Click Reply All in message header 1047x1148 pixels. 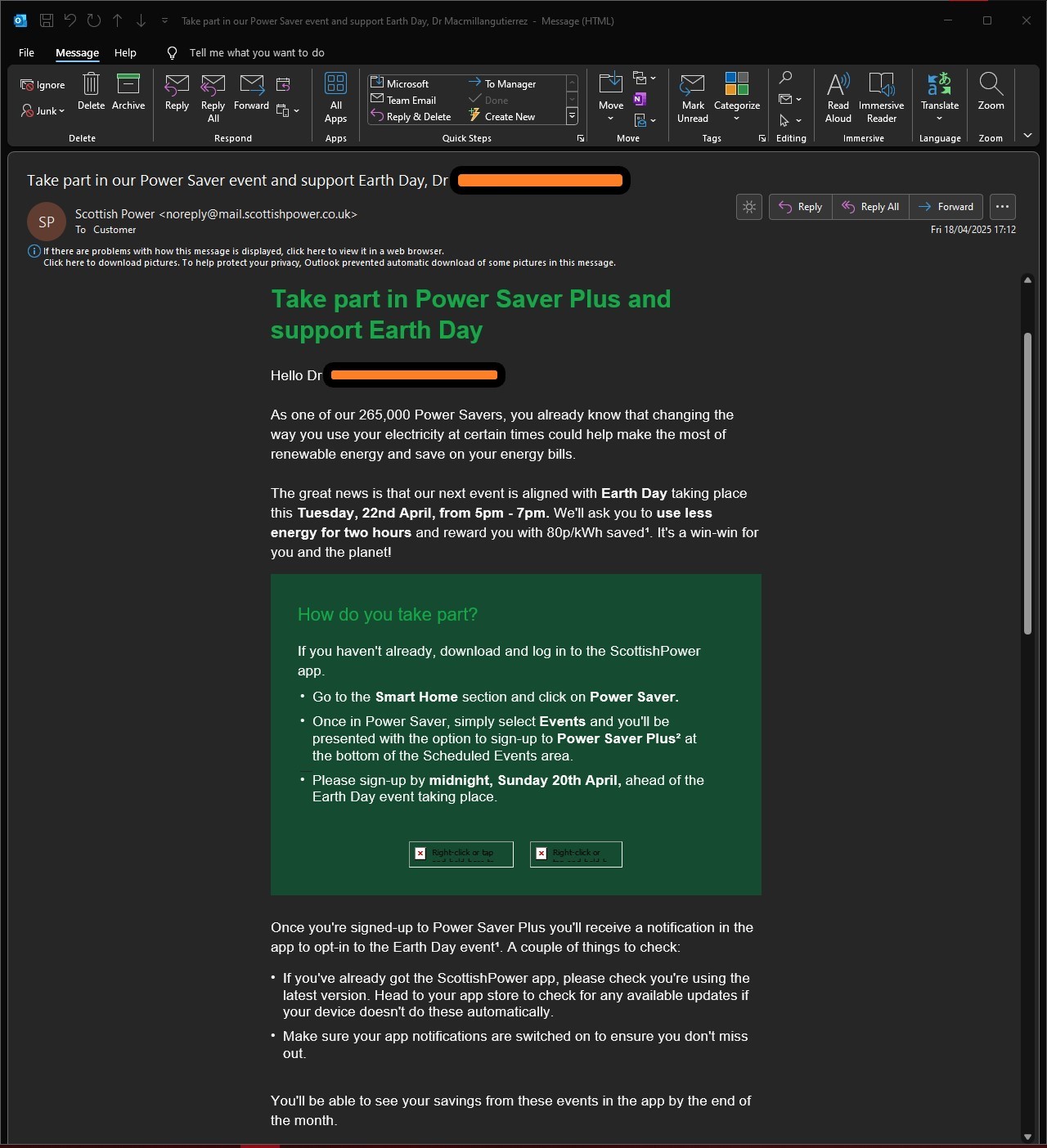click(x=870, y=207)
